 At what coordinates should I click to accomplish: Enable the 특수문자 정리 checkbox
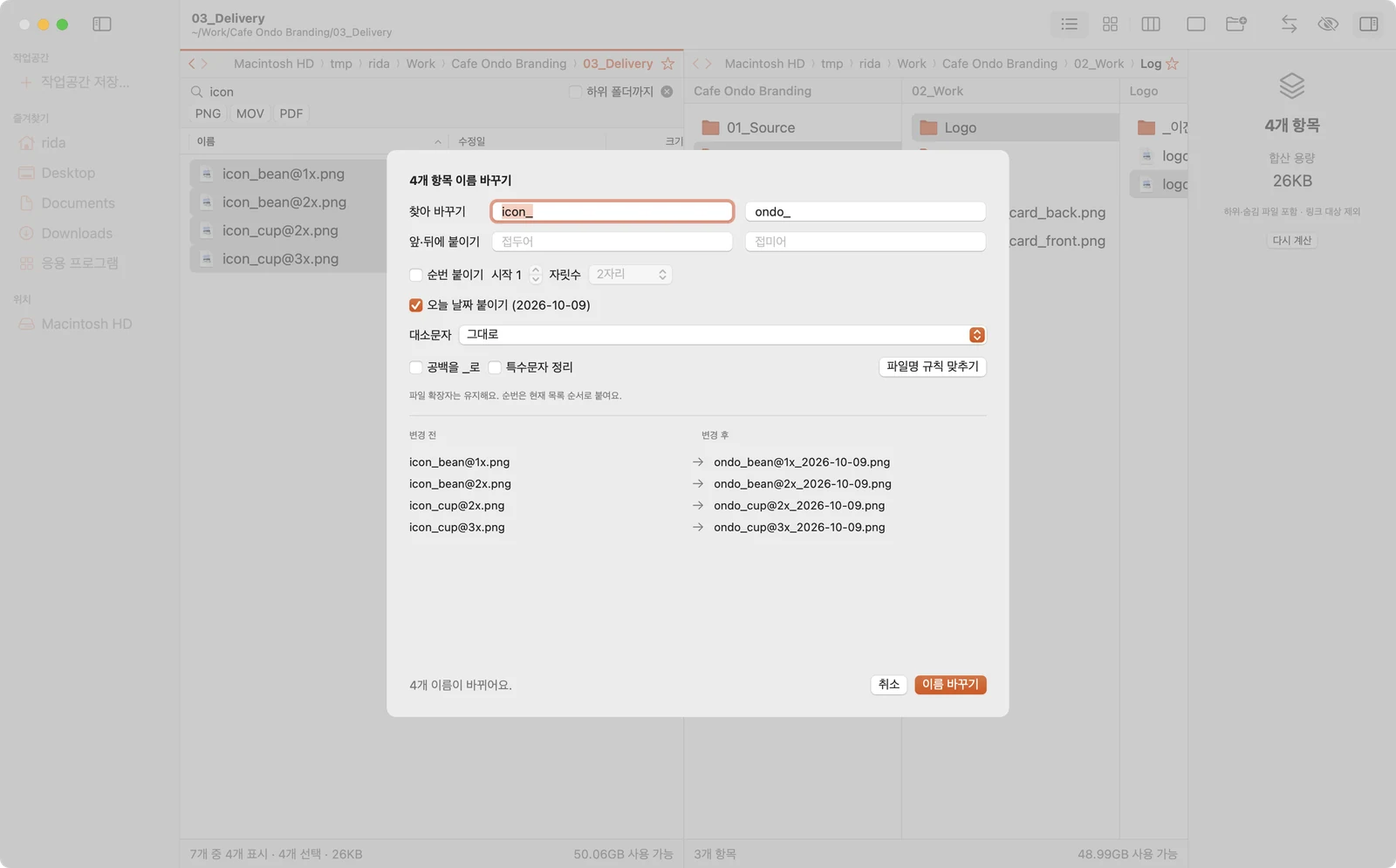coord(495,367)
